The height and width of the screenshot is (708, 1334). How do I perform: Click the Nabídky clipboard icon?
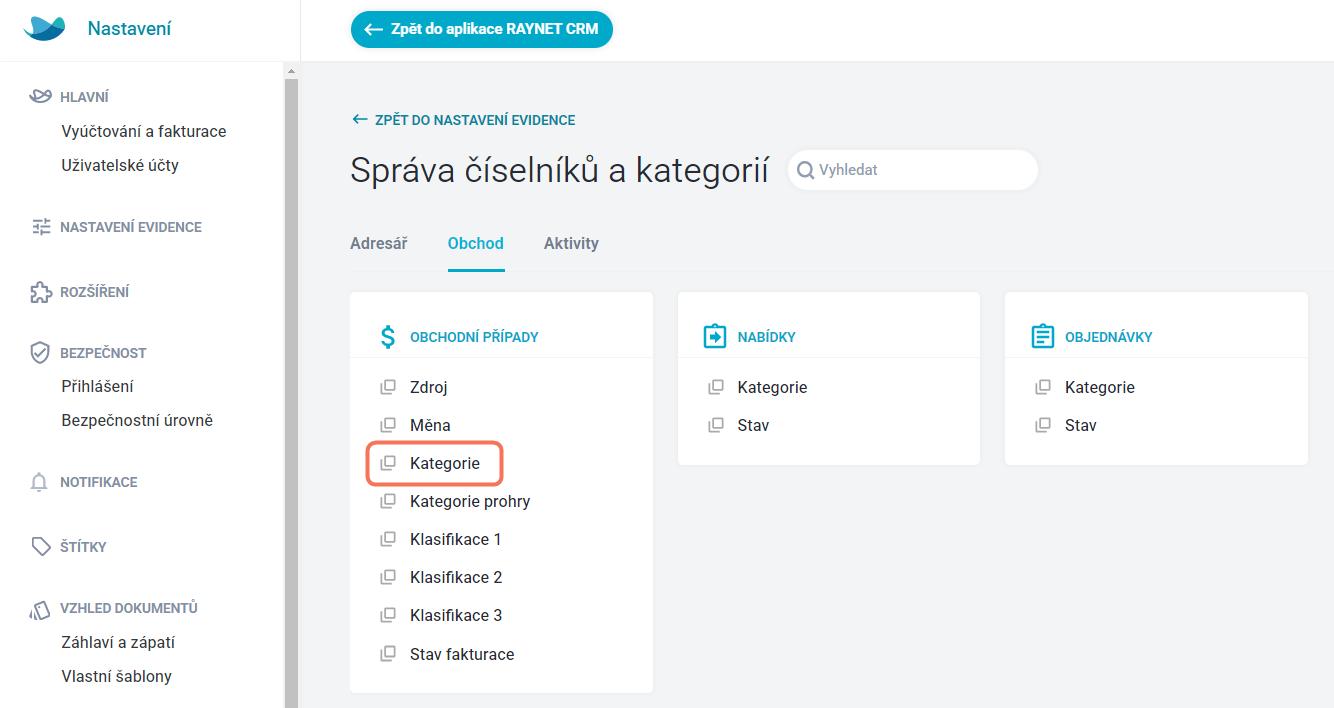(x=715, y=336)
